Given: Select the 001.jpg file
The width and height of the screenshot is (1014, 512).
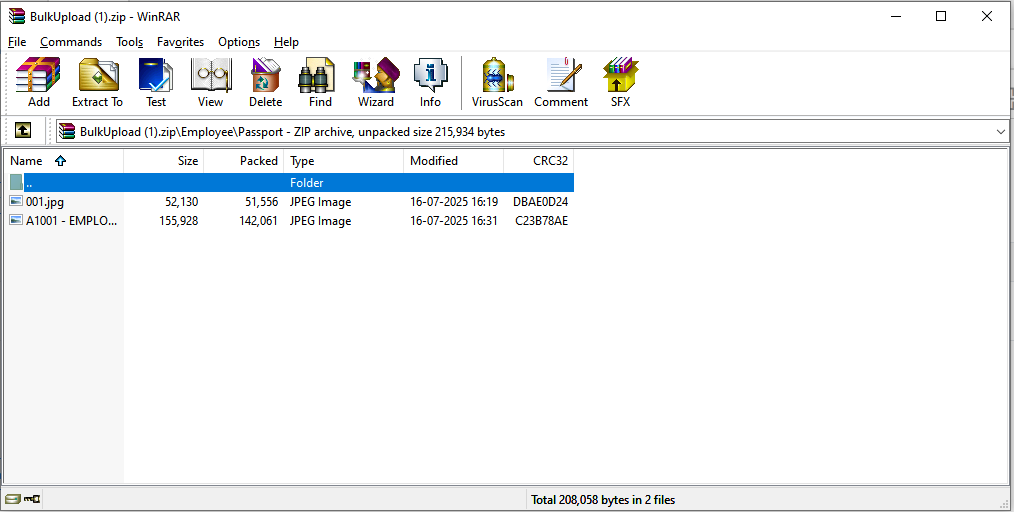Looking at the screenshot, I should tap(44, 202).
